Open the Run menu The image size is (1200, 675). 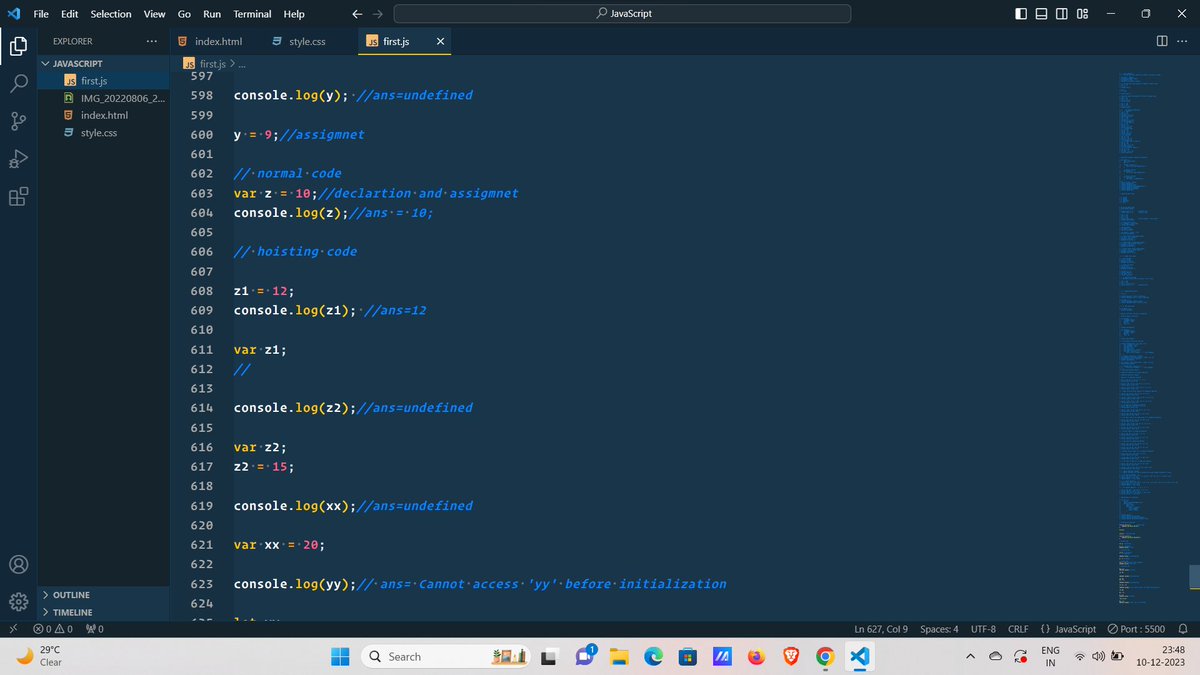[212, 14]
